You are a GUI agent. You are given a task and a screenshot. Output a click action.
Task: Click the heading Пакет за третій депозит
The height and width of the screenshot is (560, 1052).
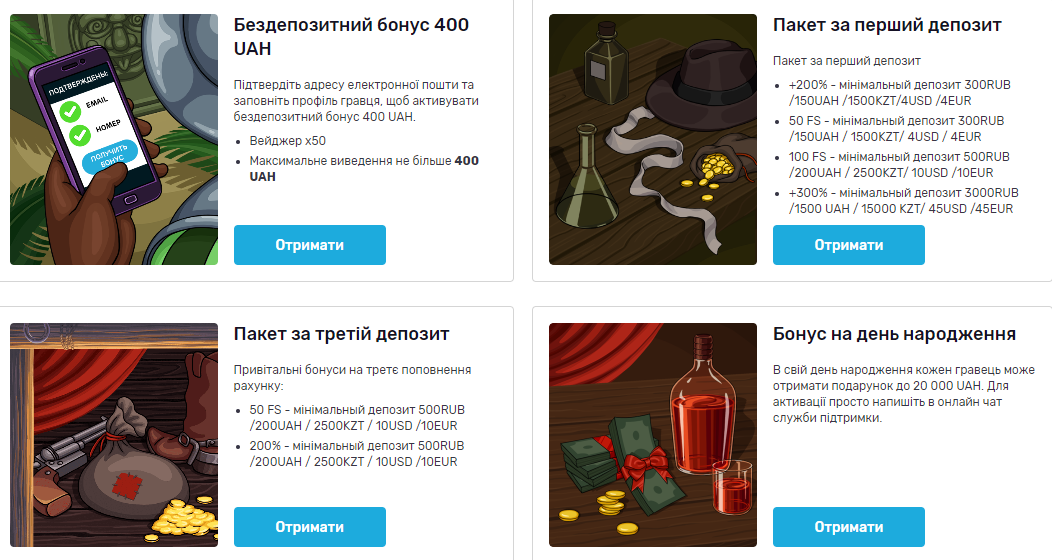pyautogui.click(x=341, y=334)
